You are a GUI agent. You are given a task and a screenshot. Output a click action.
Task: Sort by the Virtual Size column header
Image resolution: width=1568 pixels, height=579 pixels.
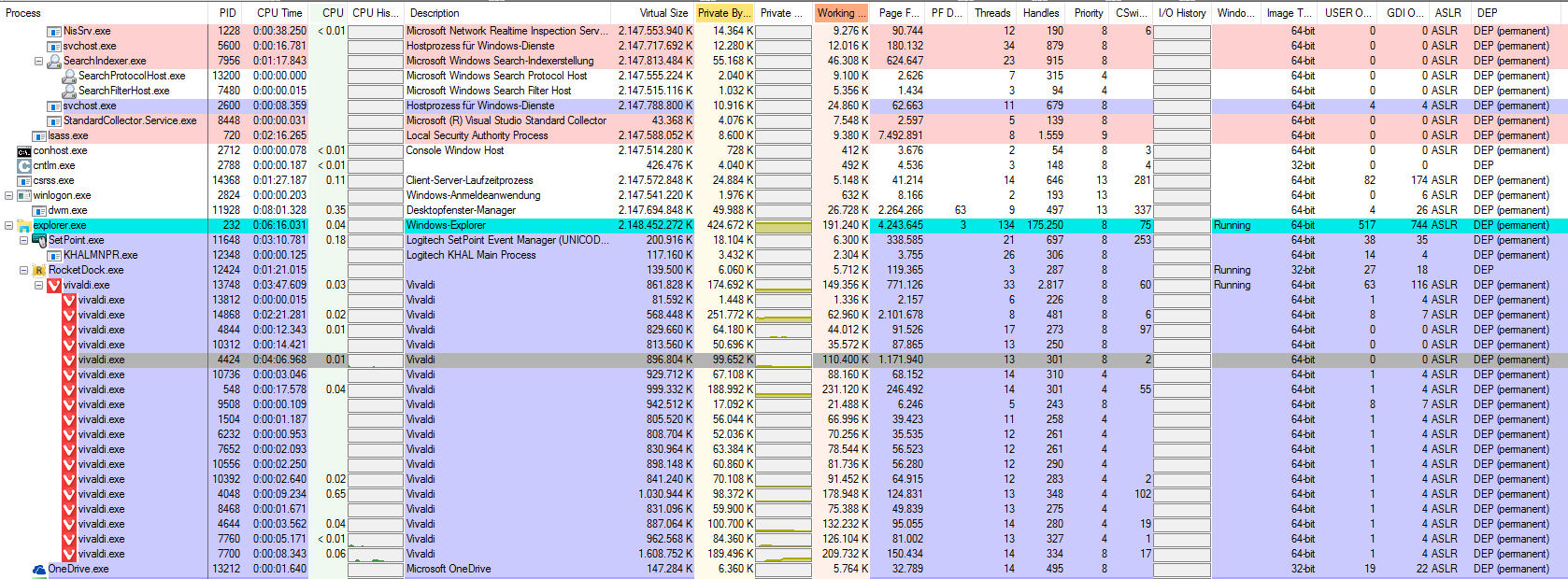pos(653,13)
